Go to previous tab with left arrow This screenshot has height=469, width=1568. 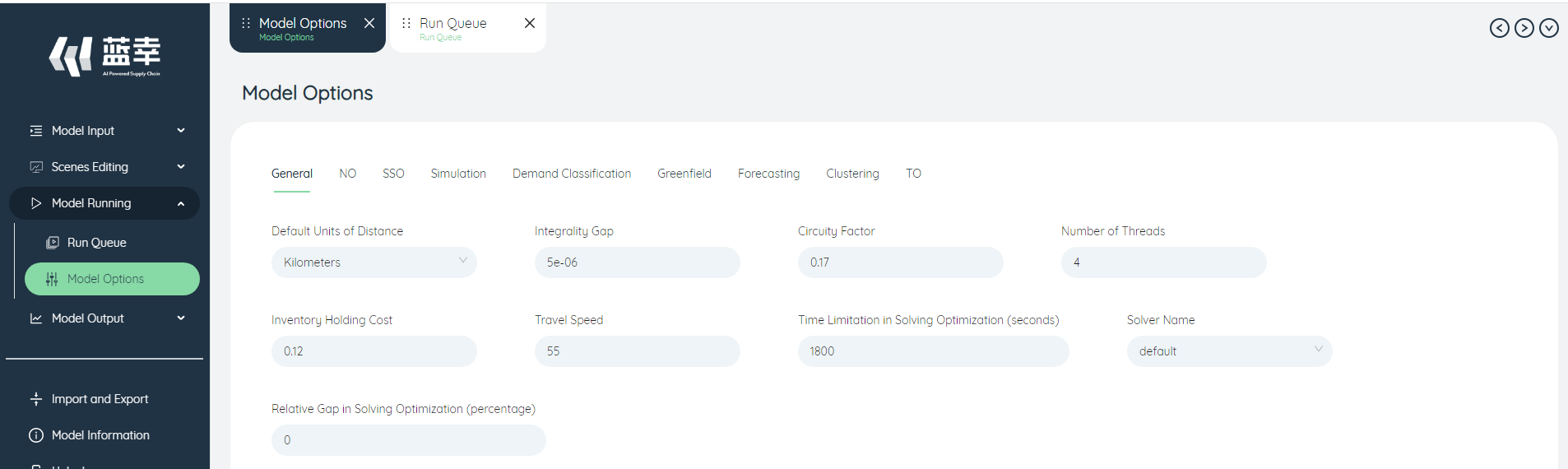1500,28
